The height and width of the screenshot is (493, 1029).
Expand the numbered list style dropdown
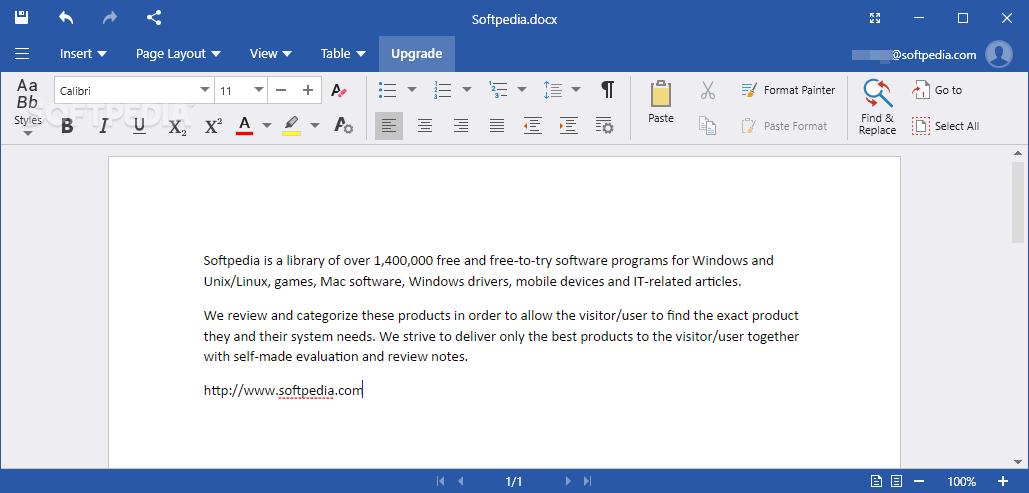[467, 90]
